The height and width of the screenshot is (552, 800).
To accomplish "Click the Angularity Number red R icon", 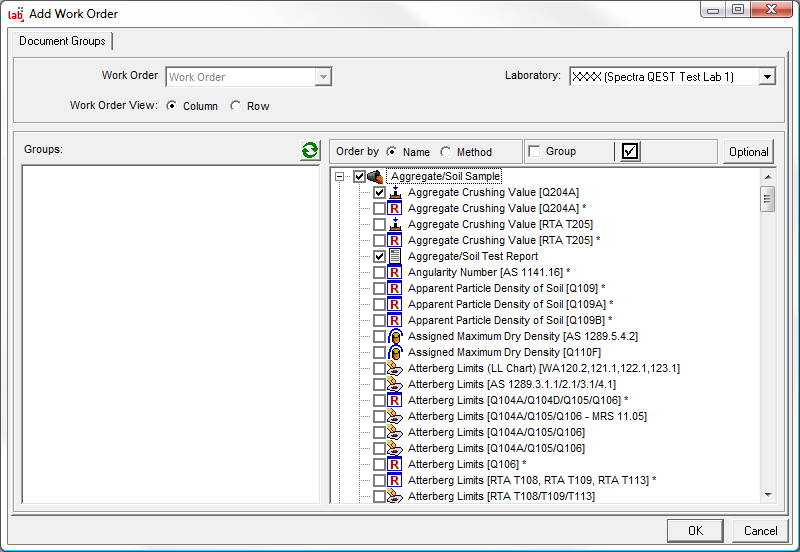I will tap(394, 272).
